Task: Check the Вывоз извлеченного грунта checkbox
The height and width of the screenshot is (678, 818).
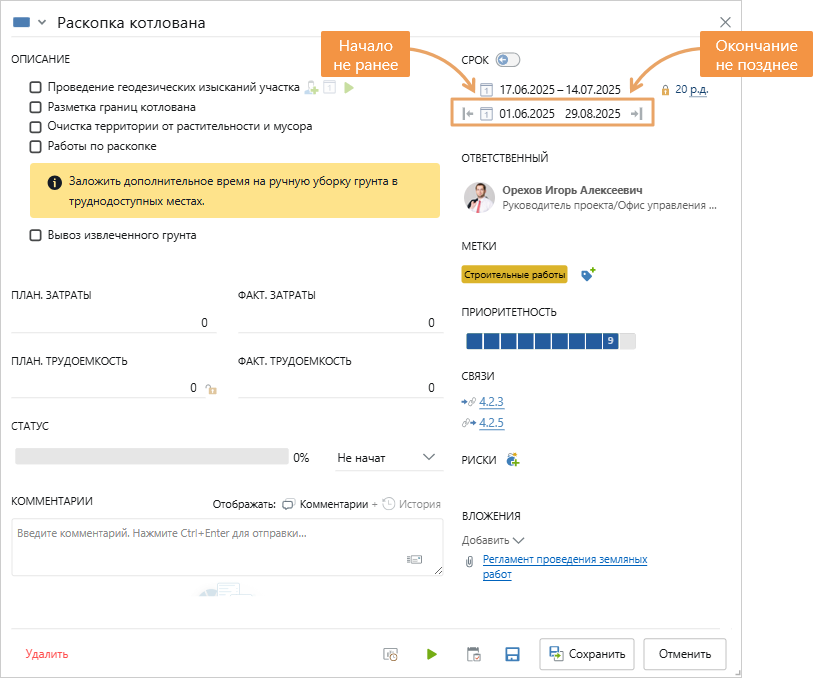Action: coord(36,236)
